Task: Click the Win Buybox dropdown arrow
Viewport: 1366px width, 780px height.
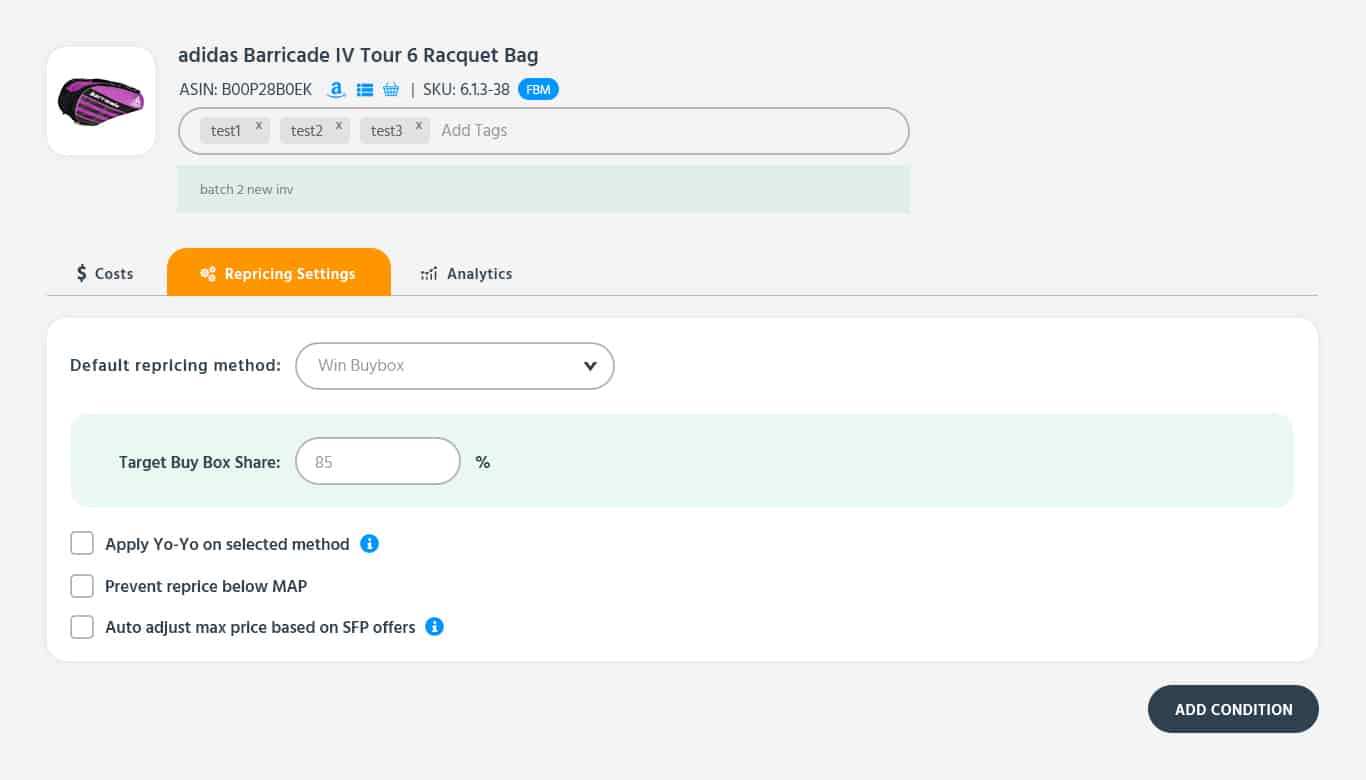Action: (x=590, y=366)
